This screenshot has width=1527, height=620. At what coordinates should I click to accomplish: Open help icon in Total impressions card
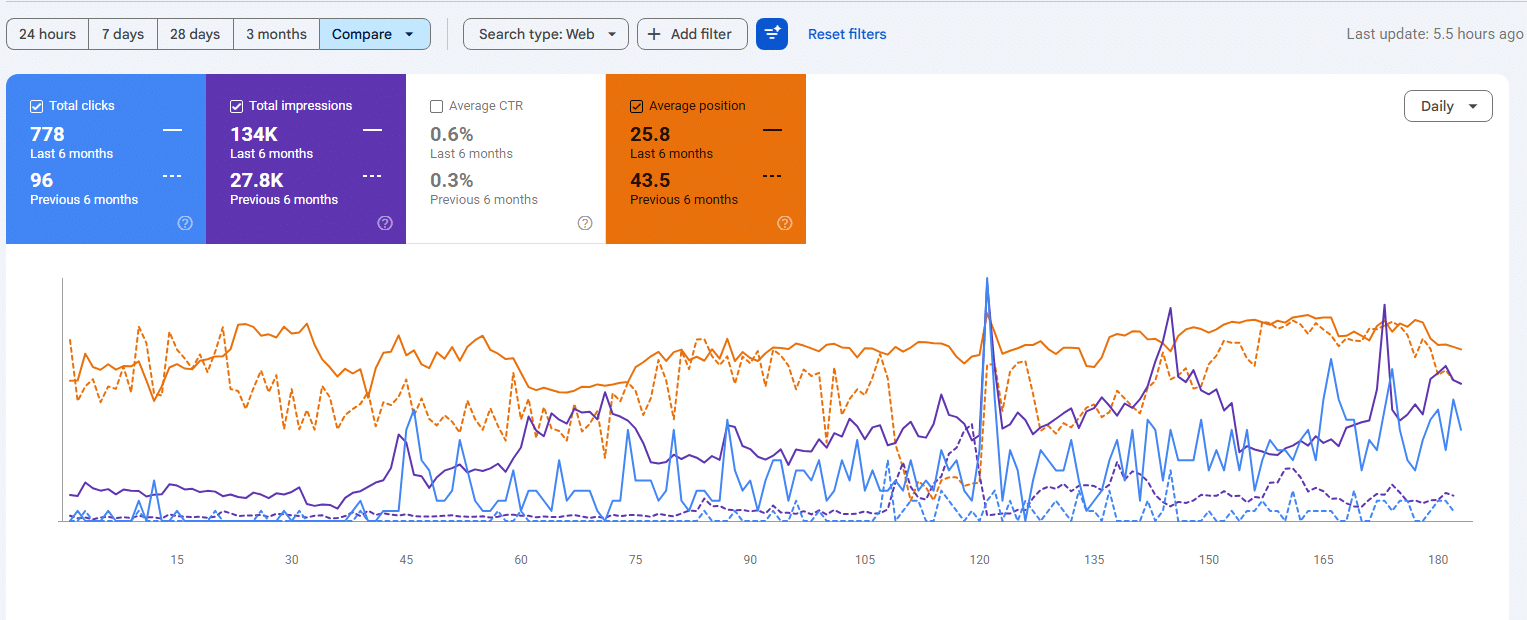[385, 223]
